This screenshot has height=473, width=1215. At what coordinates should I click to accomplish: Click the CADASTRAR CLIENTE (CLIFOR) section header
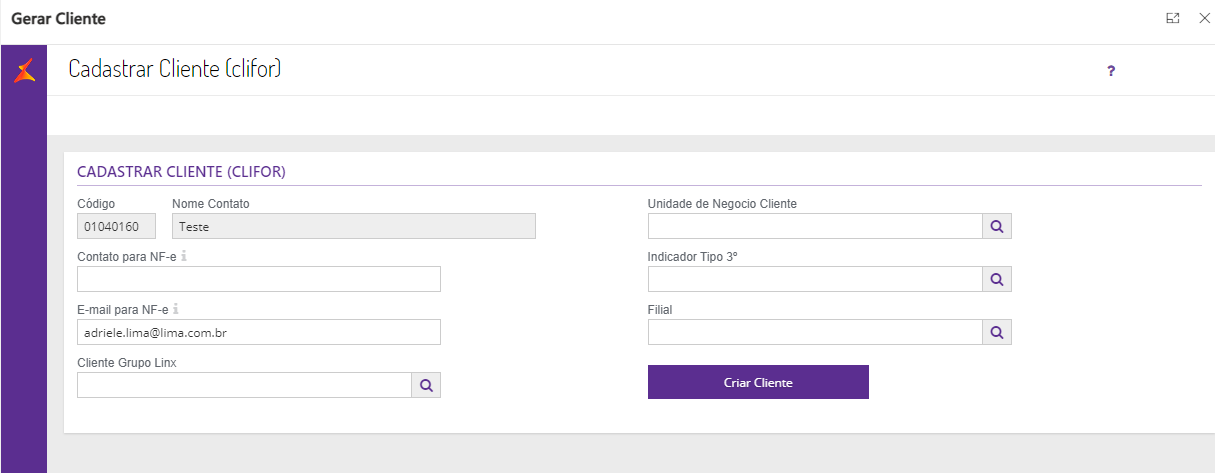181,172
